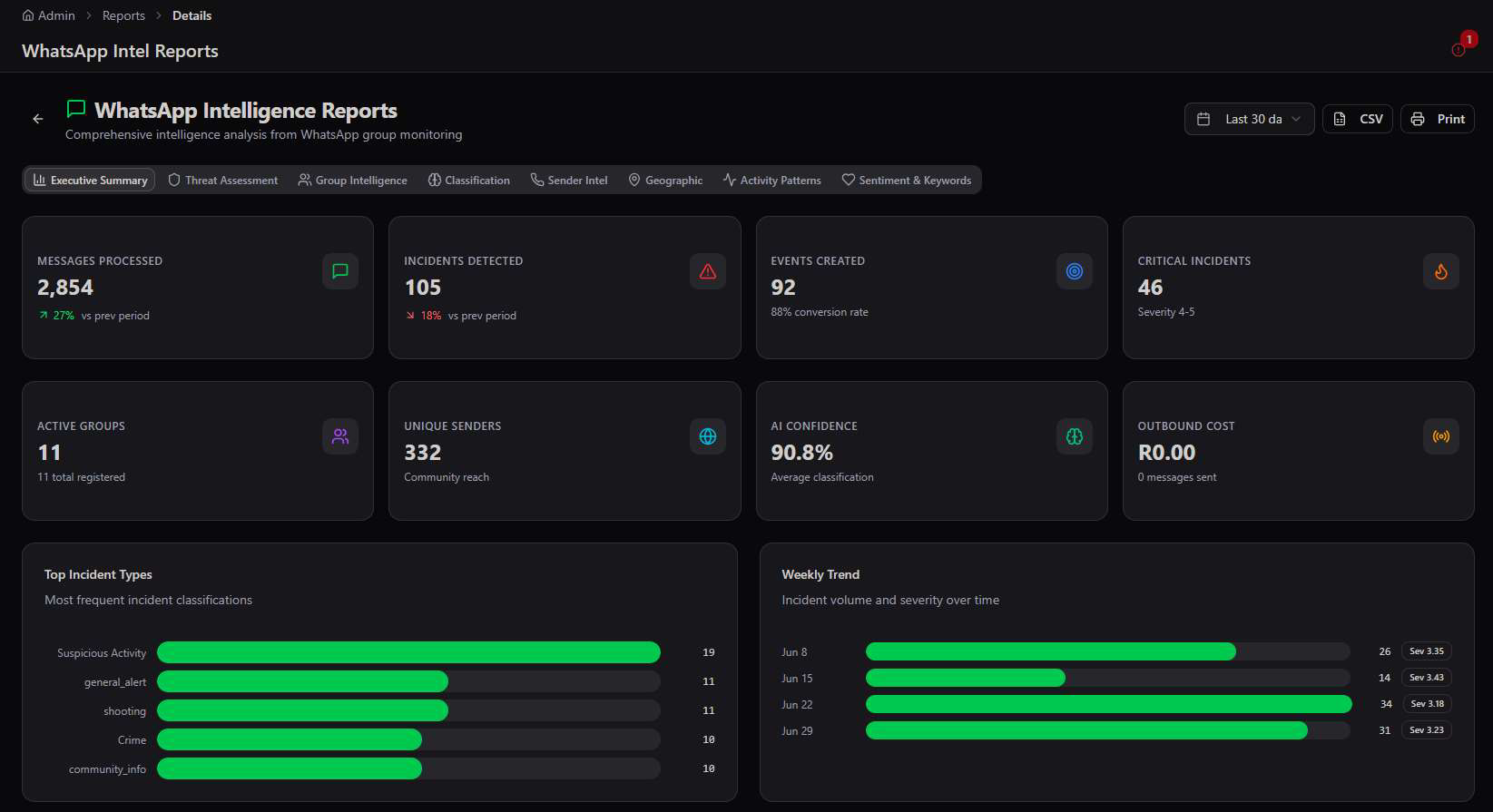
Task: Click the Incidents Detected warning triangle icon
Action: 708,271
